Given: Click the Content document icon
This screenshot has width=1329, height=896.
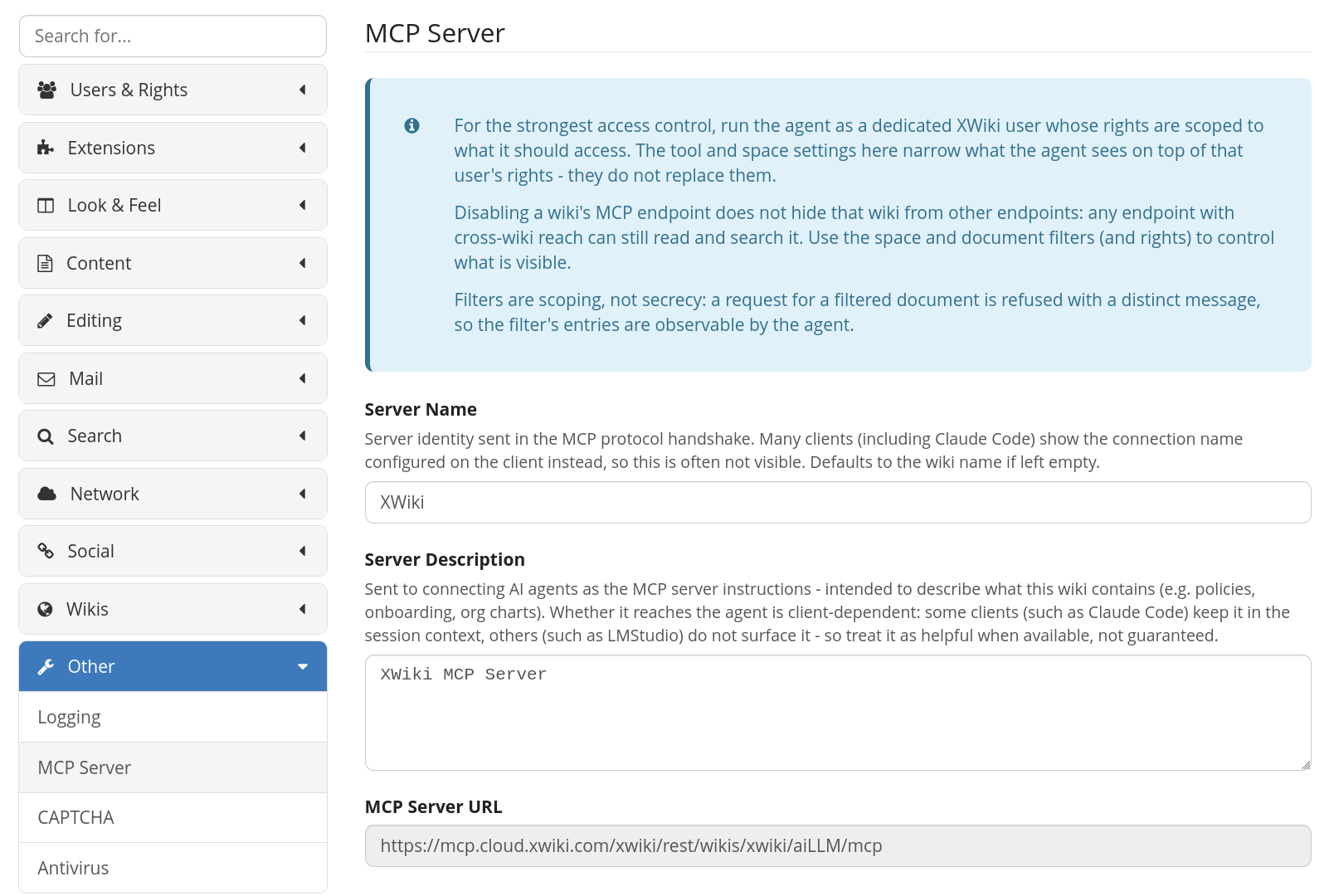Looking at the screenshot, I should tap(46, 263).
